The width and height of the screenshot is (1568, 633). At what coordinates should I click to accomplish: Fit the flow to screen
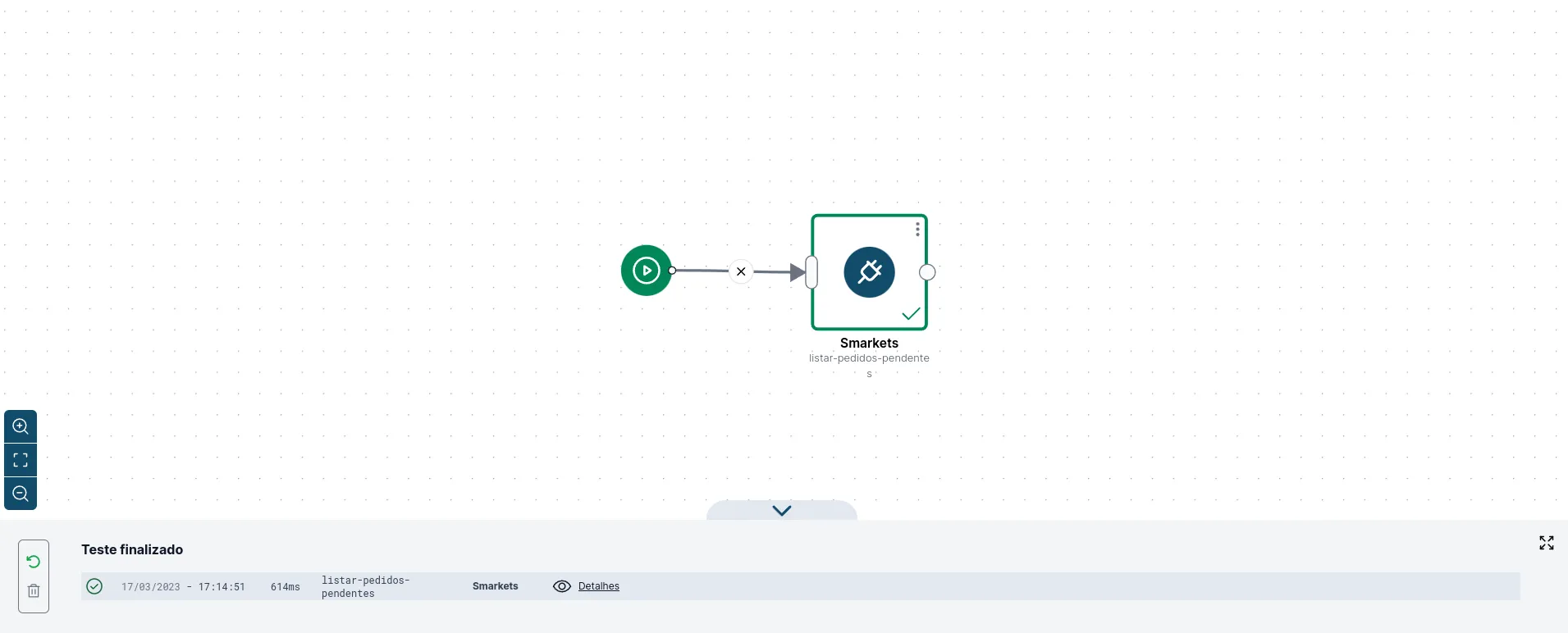(21, 460)
